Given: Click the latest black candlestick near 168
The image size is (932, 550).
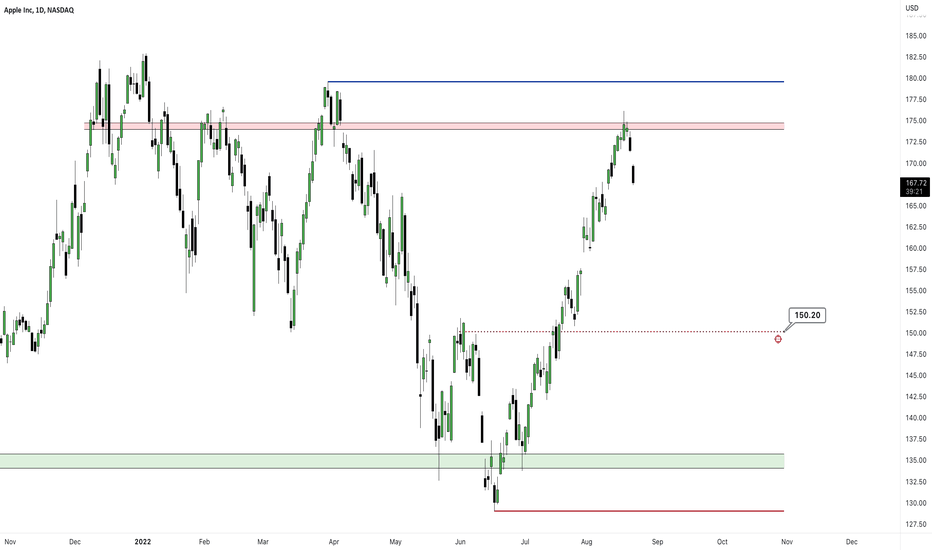Looking at the screenshot, I should click(634, 175).
